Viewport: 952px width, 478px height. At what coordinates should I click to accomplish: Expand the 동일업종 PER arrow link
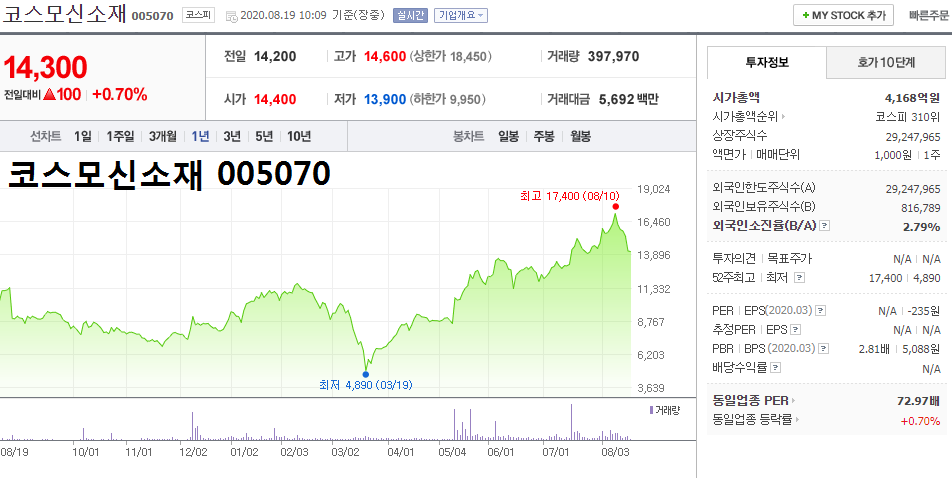click(793, 401)
